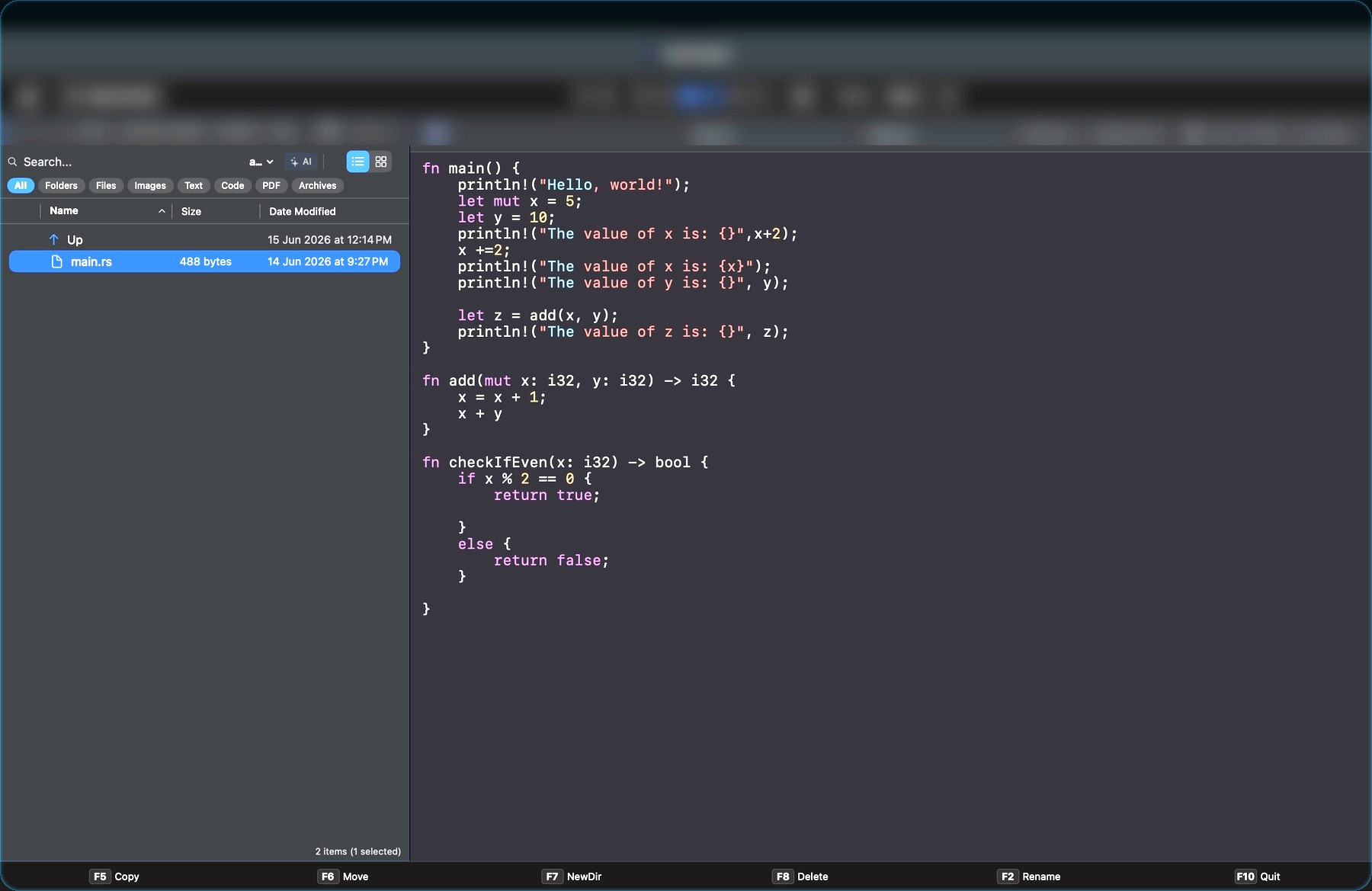Click the fn checkIfEven signature line
This screenshot has height=891, width=1372.
pos(565,462)
